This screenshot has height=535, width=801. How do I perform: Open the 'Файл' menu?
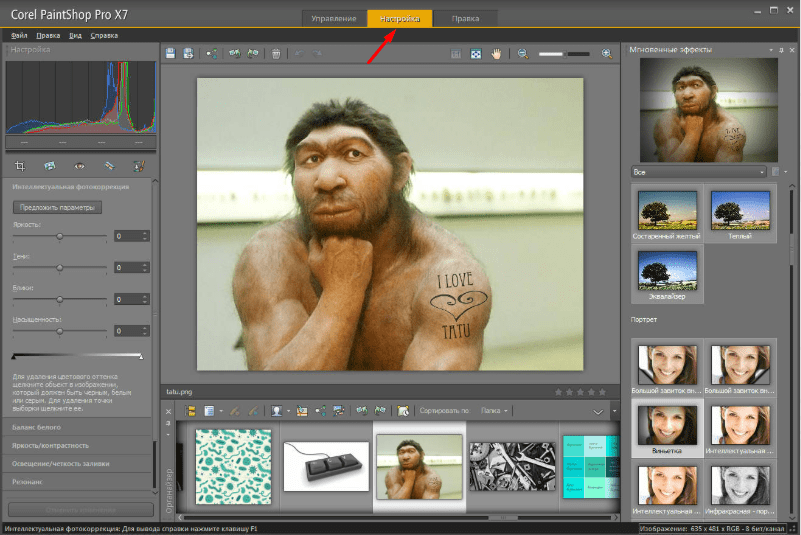(x=19, y=35)
